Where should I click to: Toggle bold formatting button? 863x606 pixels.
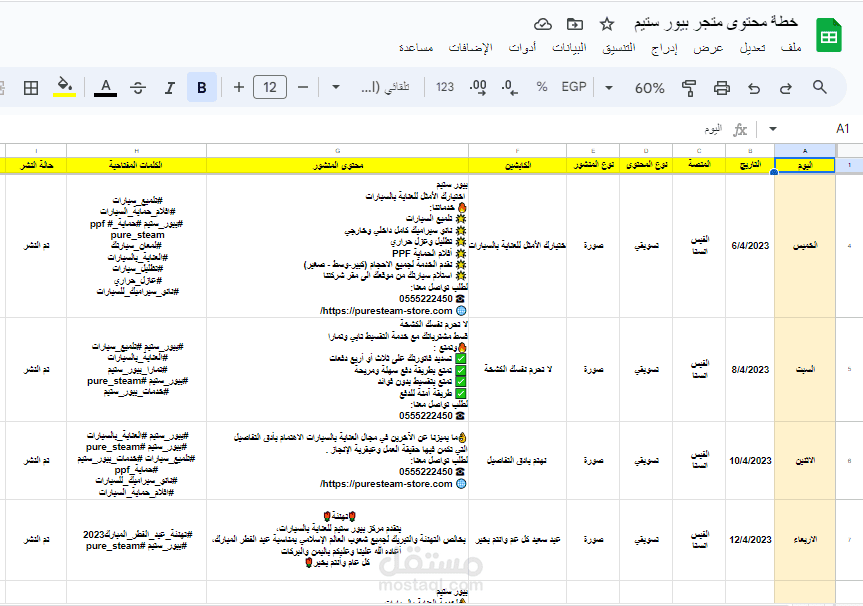(x=201, y=87)
